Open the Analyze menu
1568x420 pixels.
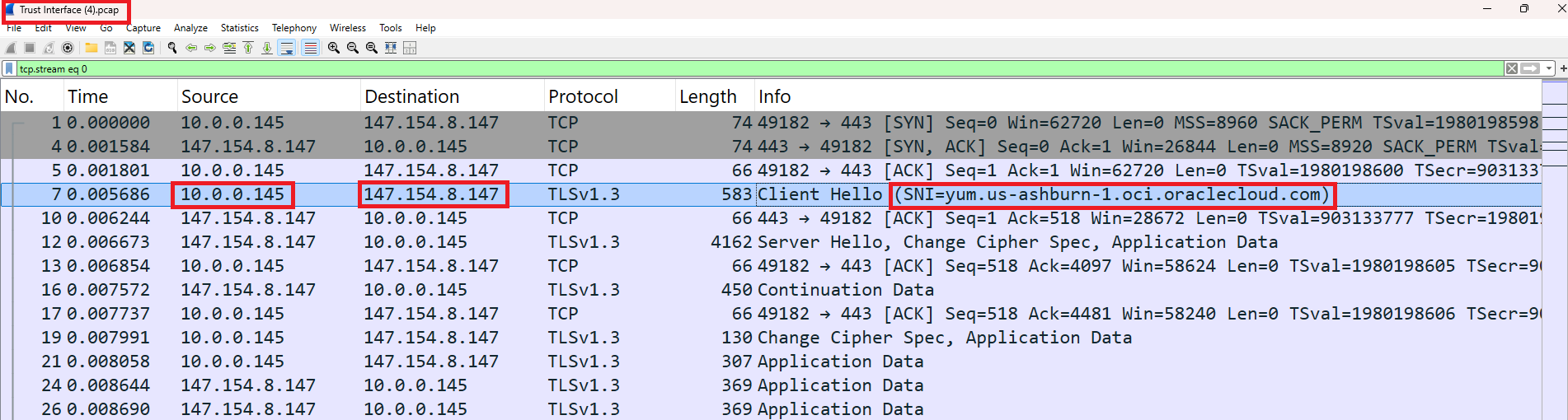(190, 28)
